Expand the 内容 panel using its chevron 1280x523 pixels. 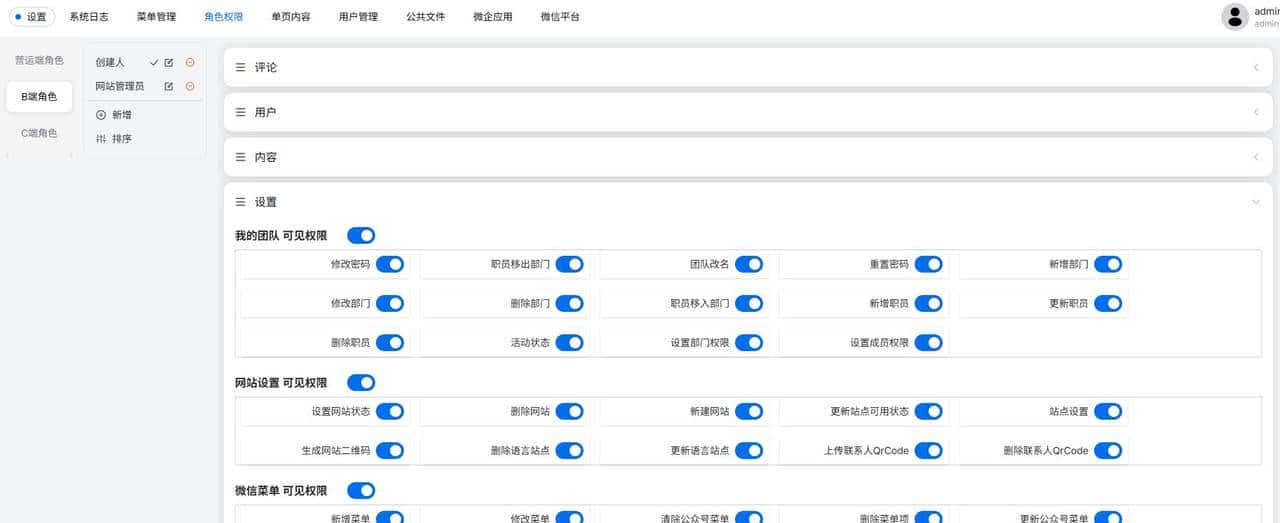(x=1256, y=157)
